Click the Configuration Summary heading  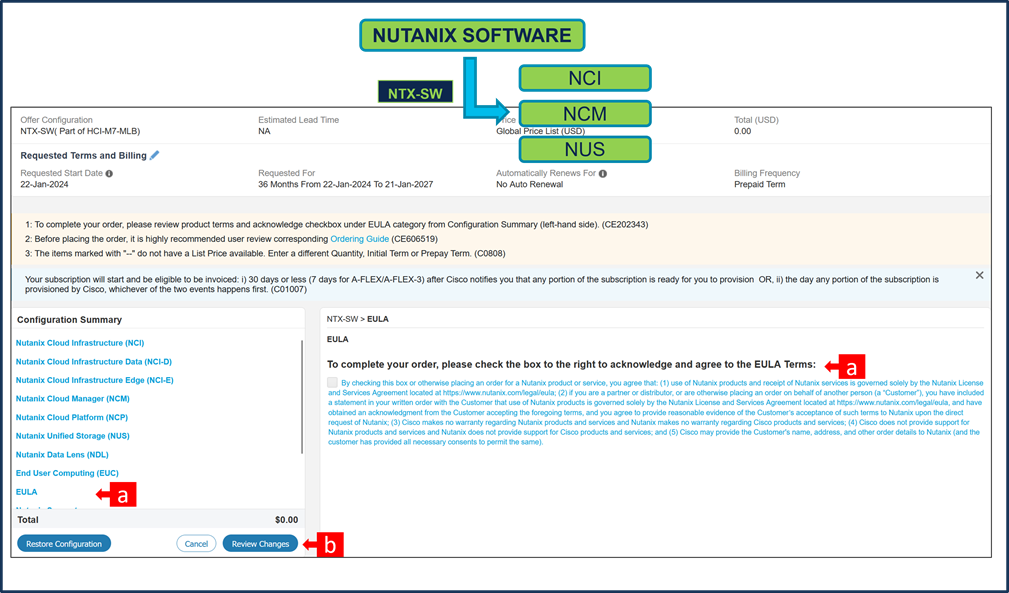point(69,320)
